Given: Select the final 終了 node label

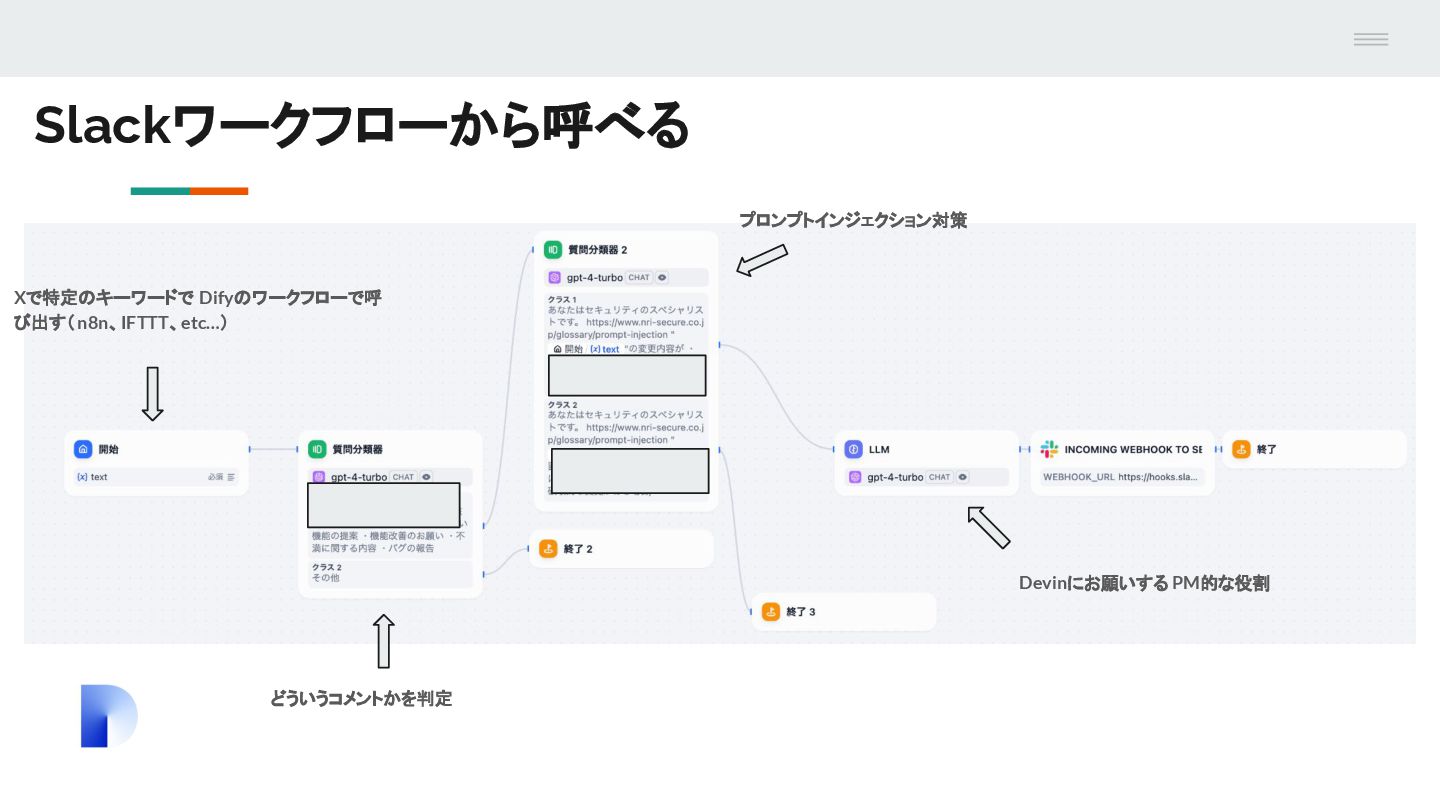Looking at the screenshot, I should [x=1266, y=450].
